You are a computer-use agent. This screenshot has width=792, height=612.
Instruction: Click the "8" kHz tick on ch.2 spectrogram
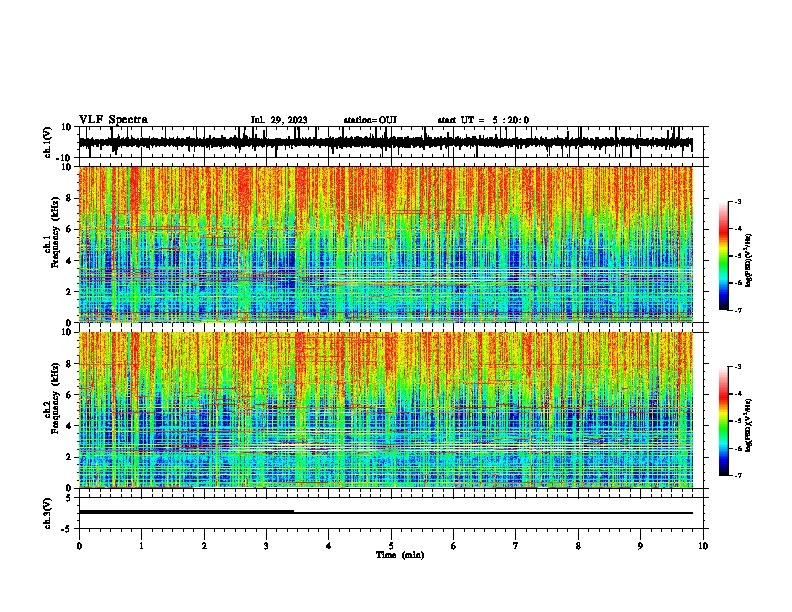pos(69,364)
